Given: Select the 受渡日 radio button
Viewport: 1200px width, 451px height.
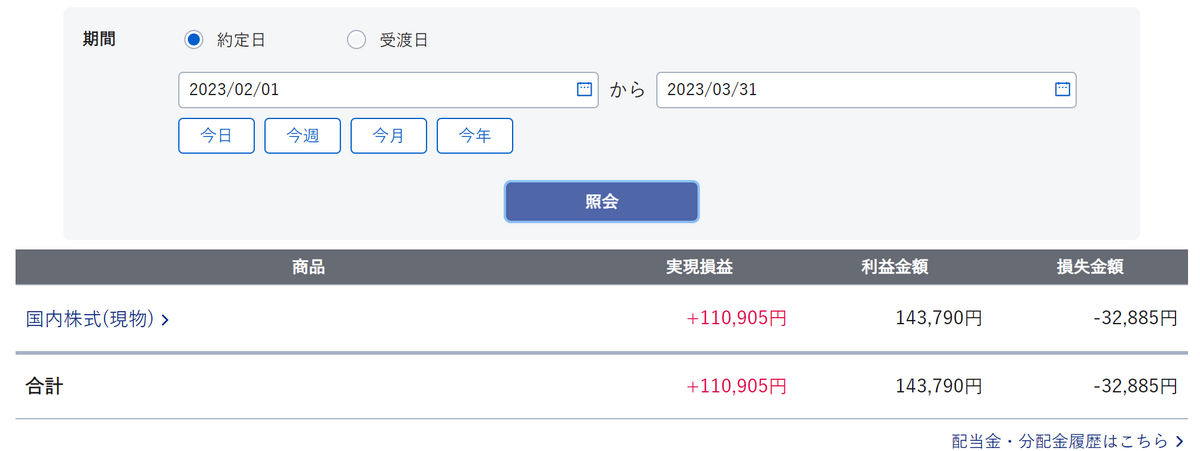Looking at the screenshot, I should point(356,40).
